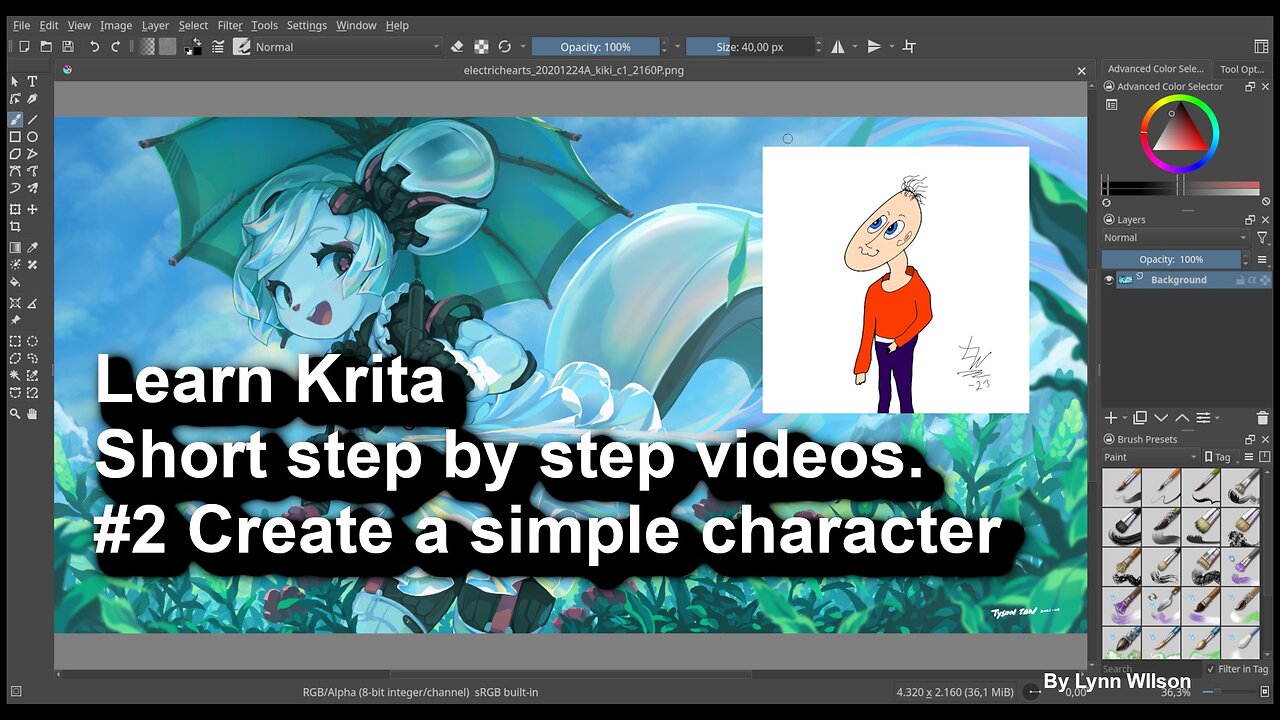Select the Rectangular Selection tool
Viewport: 1280px width, 720px height.
[x=15, y=342]
